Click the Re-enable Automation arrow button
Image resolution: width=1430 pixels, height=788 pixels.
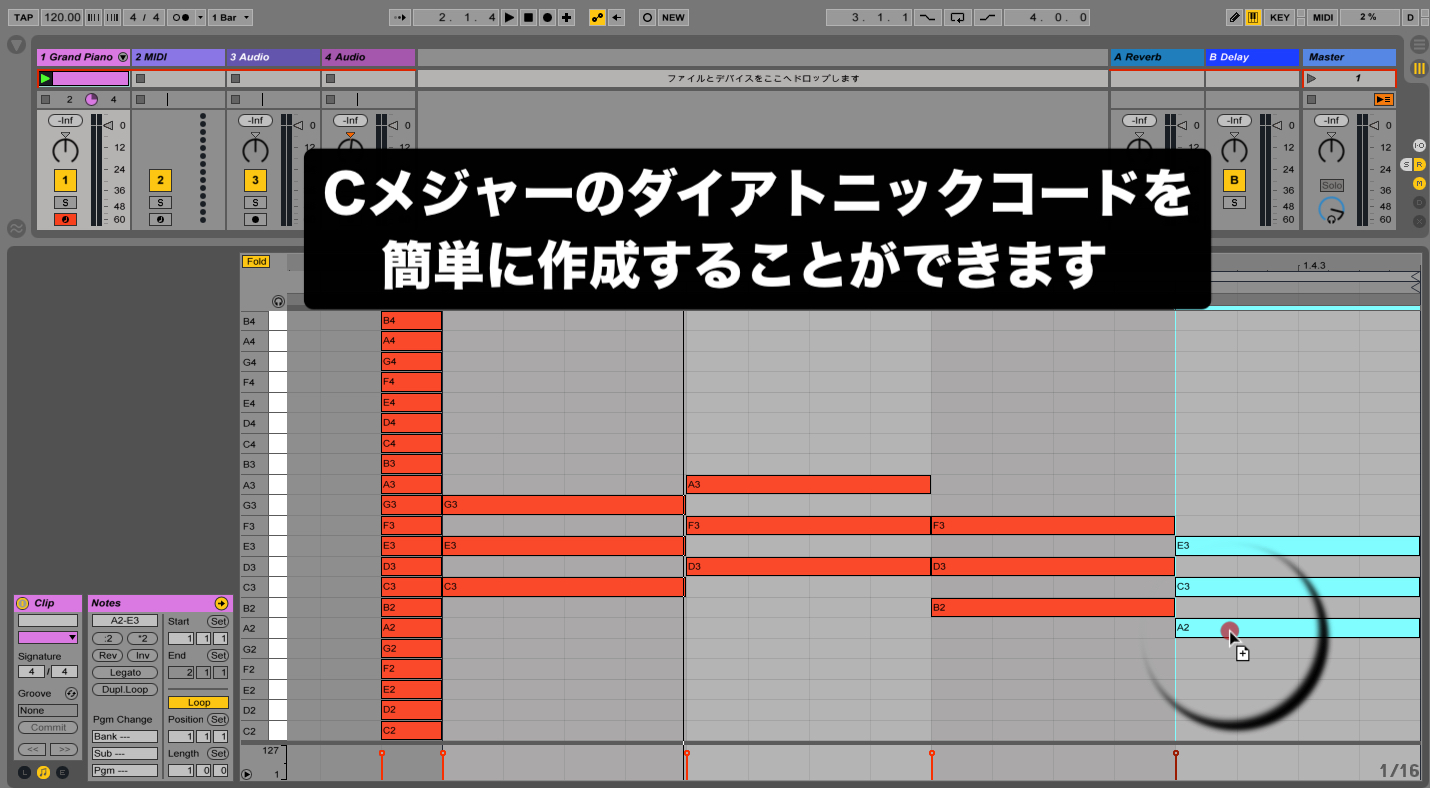coord(617,17)
